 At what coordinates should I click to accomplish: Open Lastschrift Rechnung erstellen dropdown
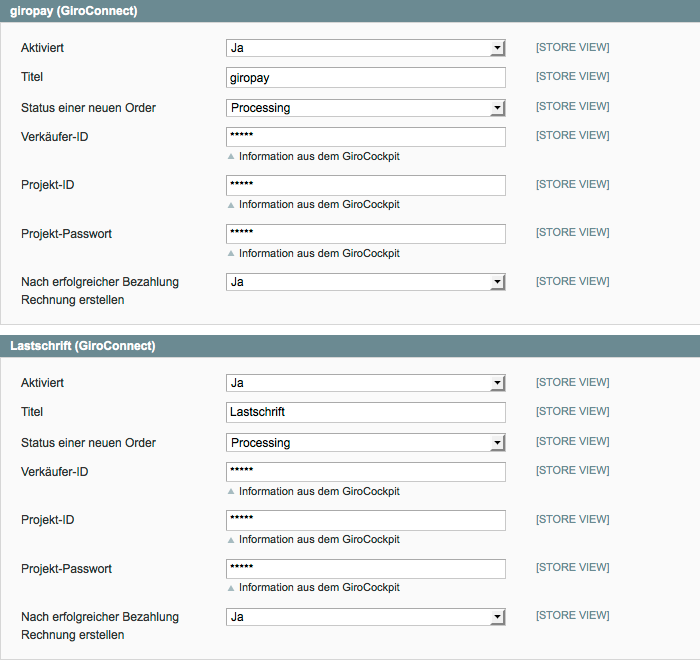click(366, 617)
